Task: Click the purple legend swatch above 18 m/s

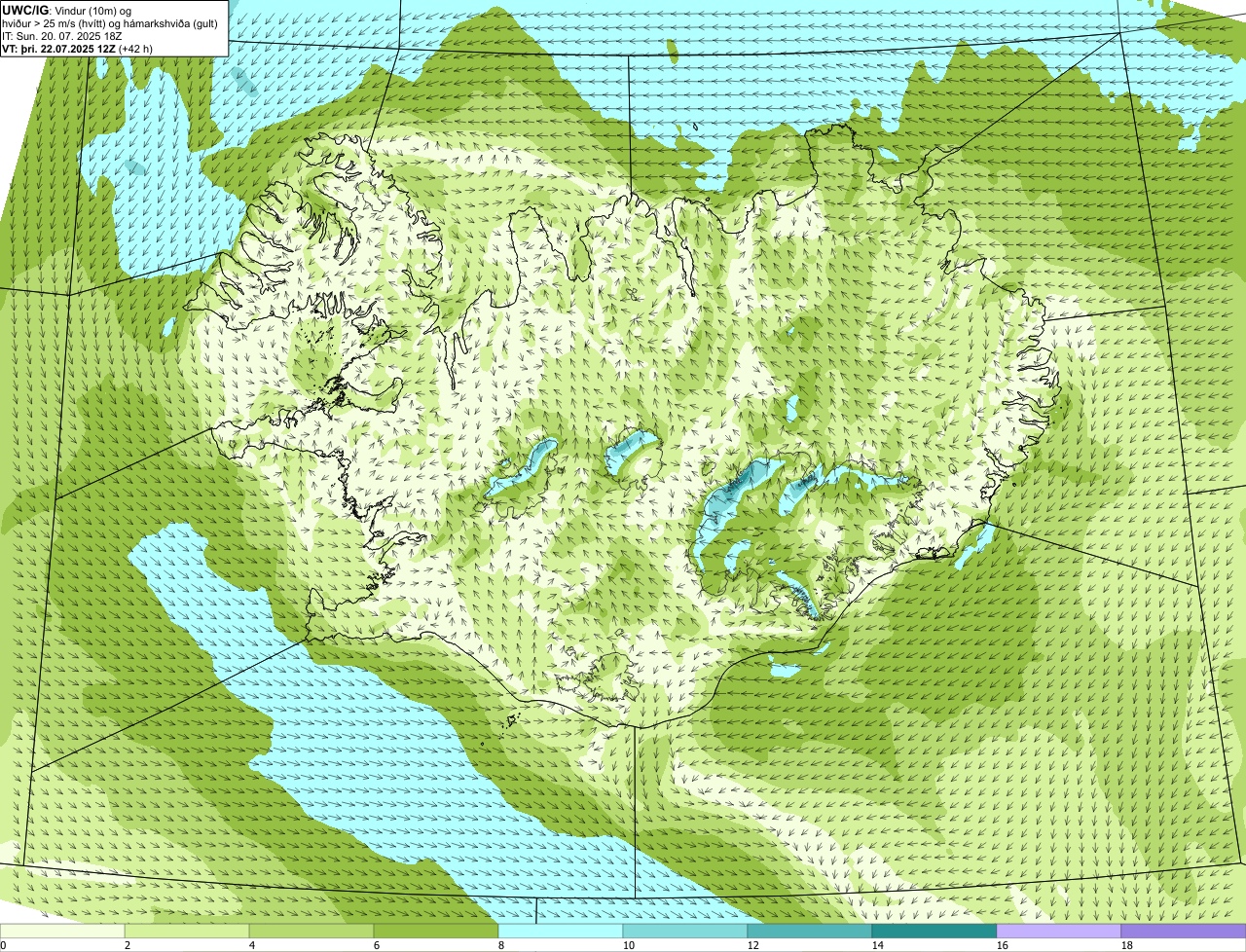Action: 1184,931
